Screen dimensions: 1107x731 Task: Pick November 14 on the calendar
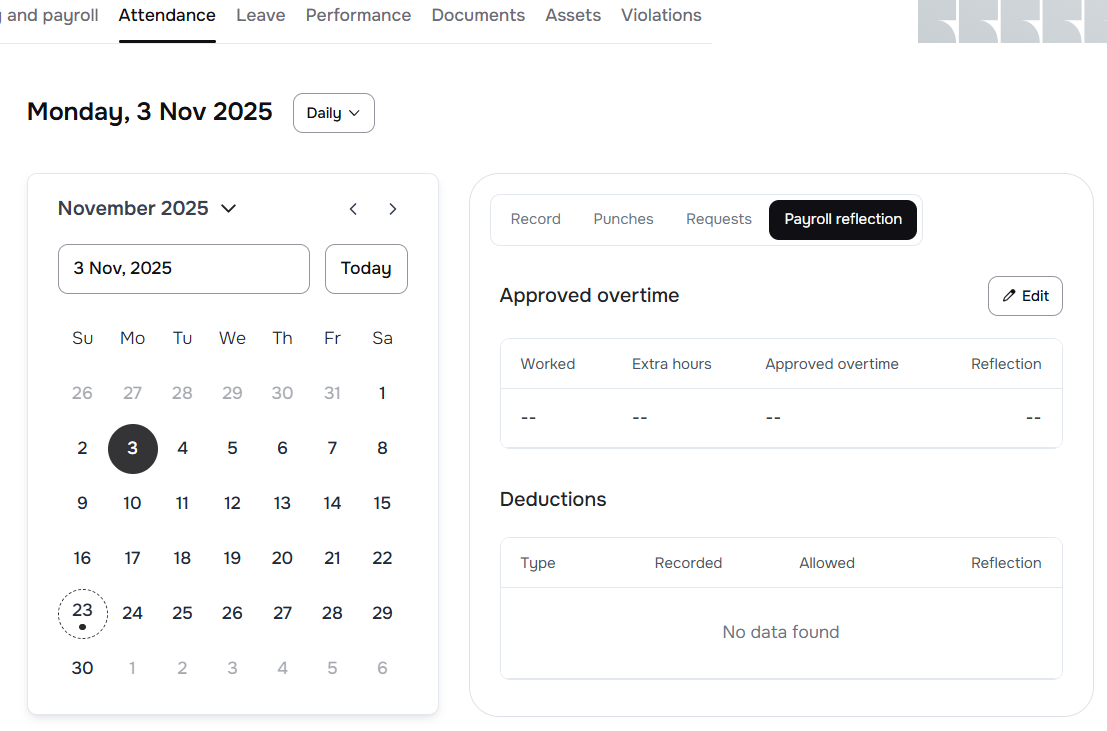click(x=332, y=503)
